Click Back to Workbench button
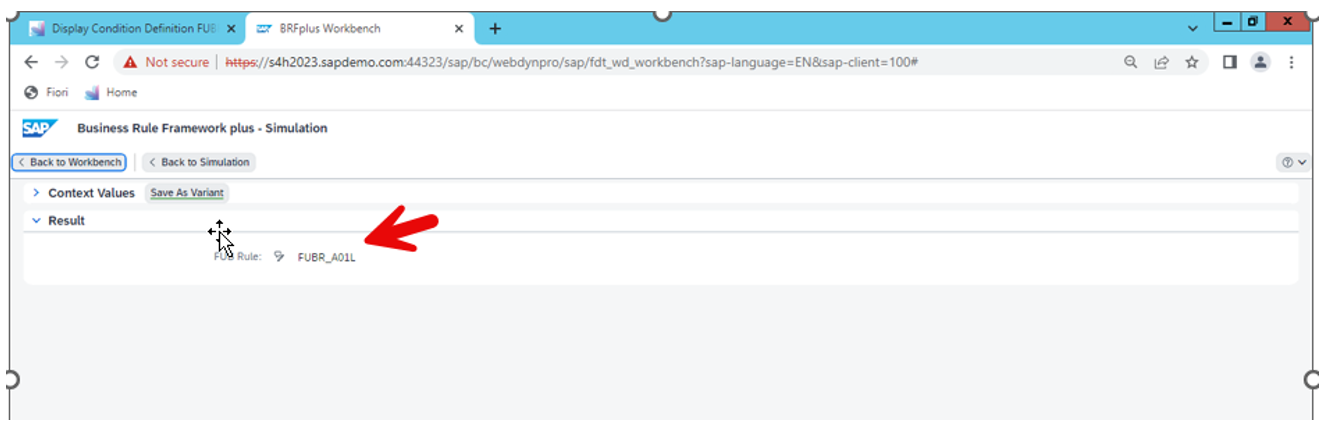 click(69, 162)
